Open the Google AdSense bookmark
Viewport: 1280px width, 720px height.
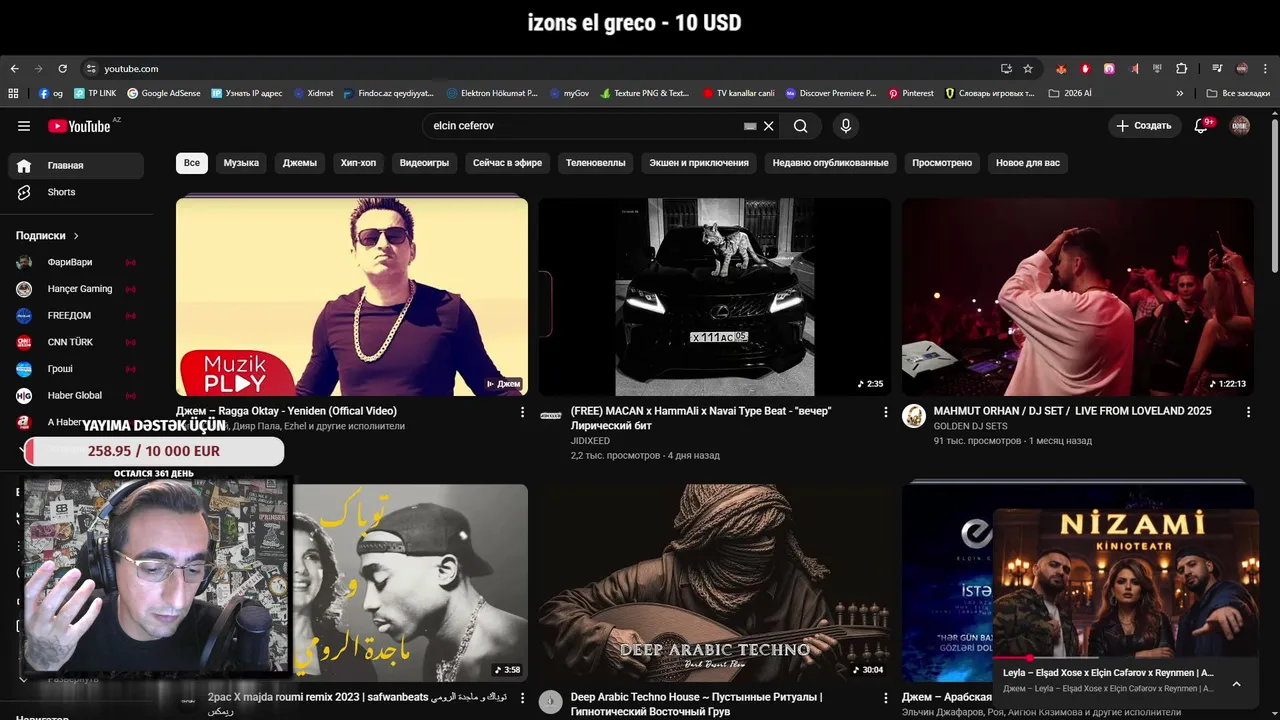pyautogui.click(x=163, y=93)
